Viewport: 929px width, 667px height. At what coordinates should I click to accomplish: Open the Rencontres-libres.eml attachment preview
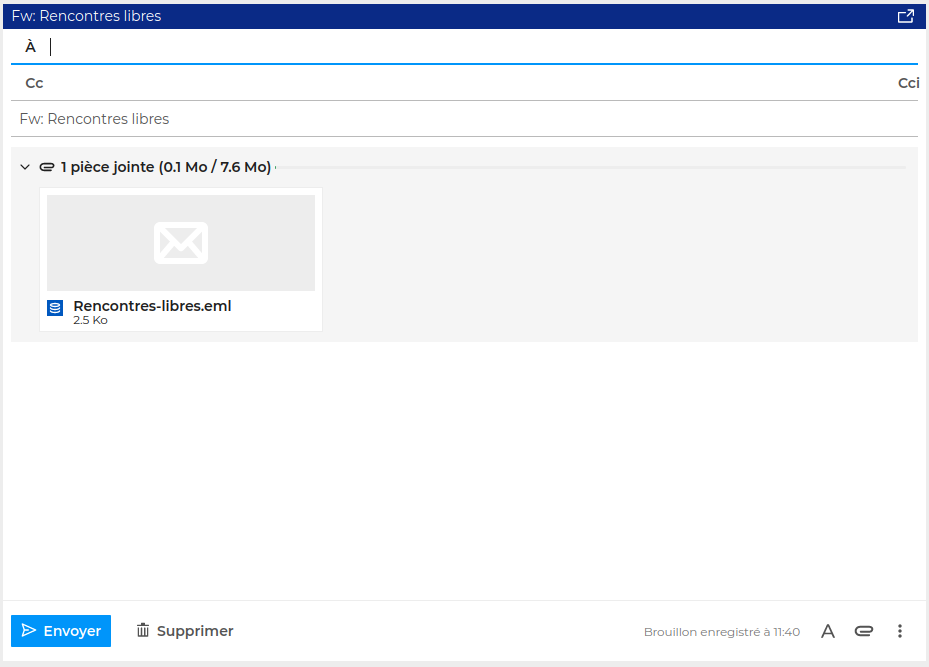click(x=181, y=243)
